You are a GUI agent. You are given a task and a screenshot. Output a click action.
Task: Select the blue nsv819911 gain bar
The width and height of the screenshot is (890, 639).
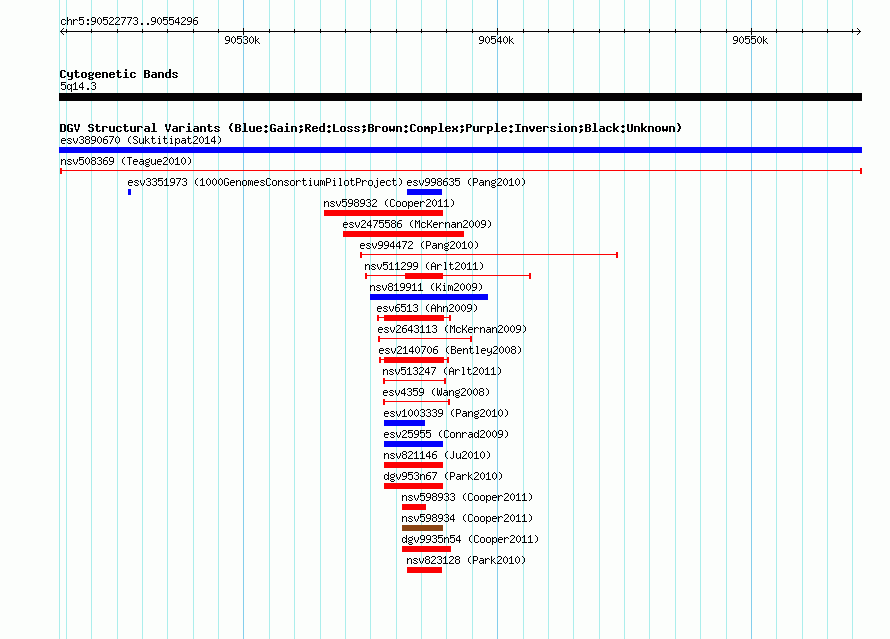[x=429, y=297]
